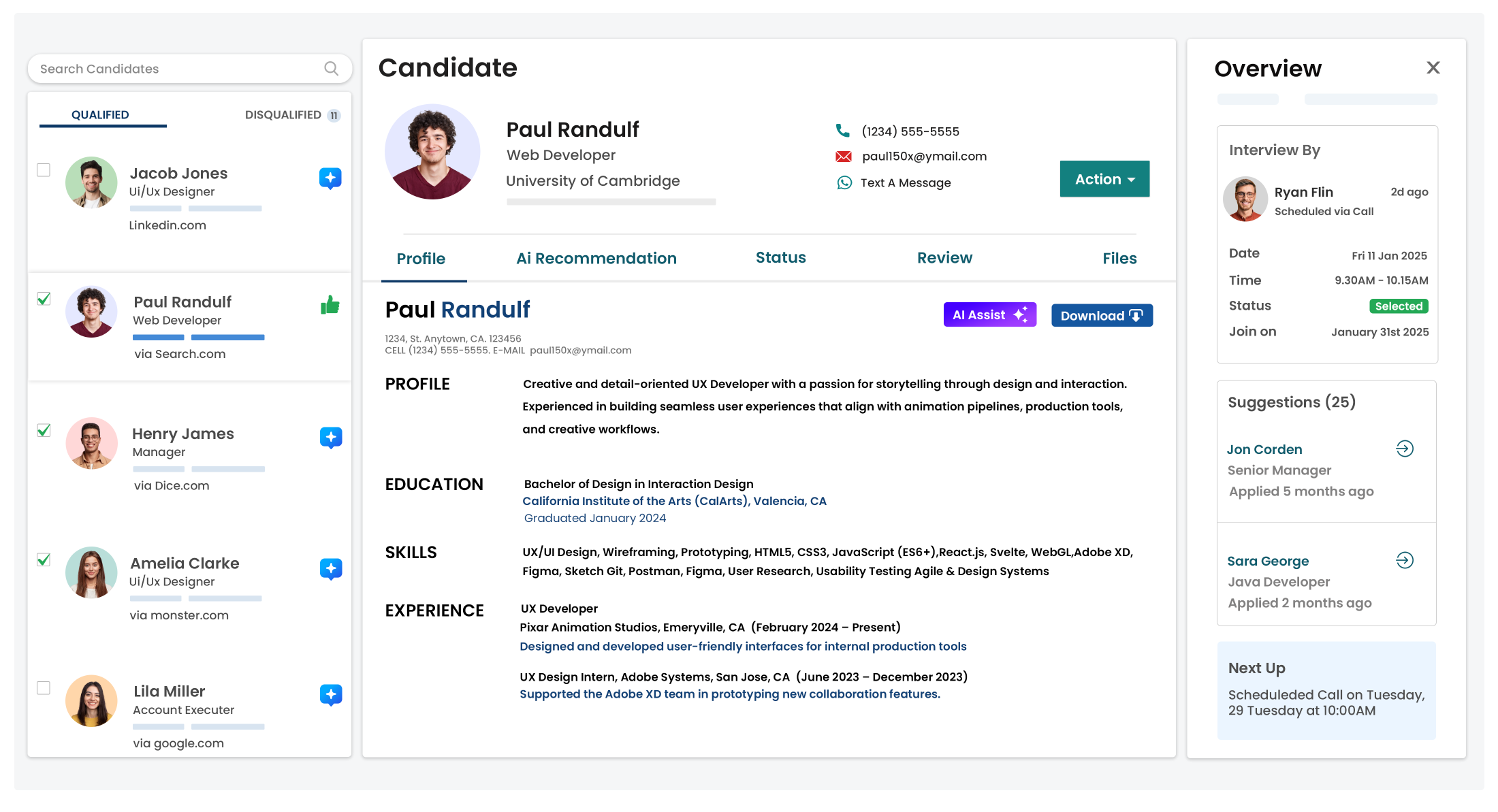Uncheck the Henry James checkbox

[44, 430]
